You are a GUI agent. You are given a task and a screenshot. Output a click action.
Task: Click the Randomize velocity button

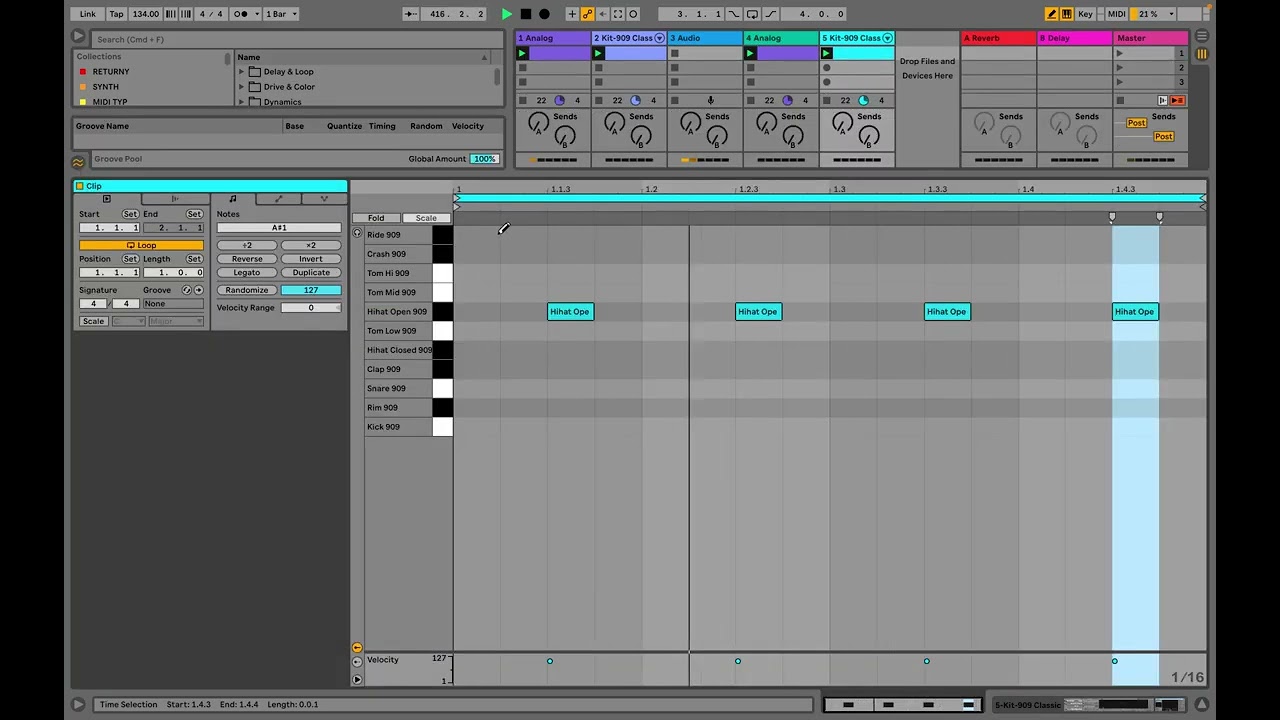tap(247, 290)
